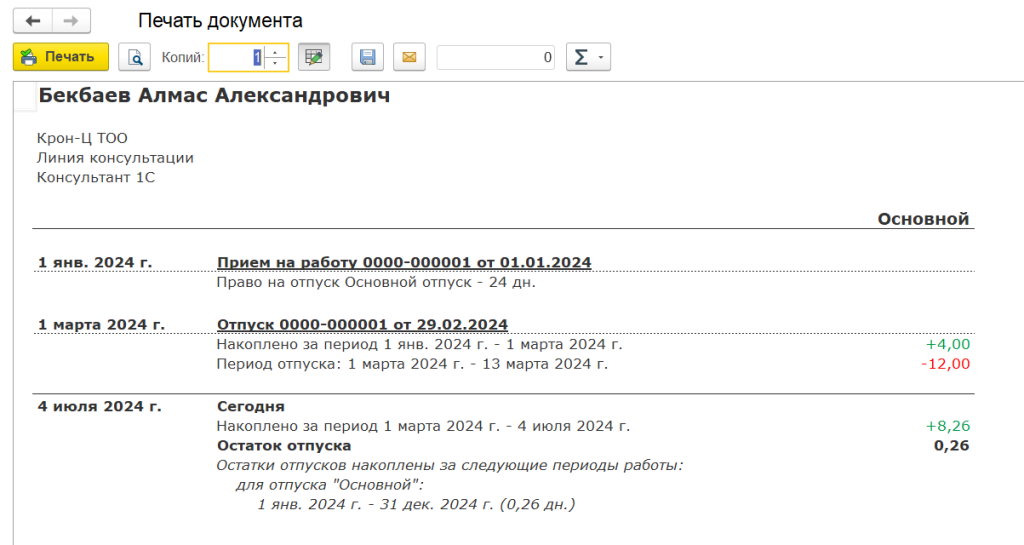1024x545 pixels.
Task: Open Прием на работу 0000-000001 document link
Action: 403,262
